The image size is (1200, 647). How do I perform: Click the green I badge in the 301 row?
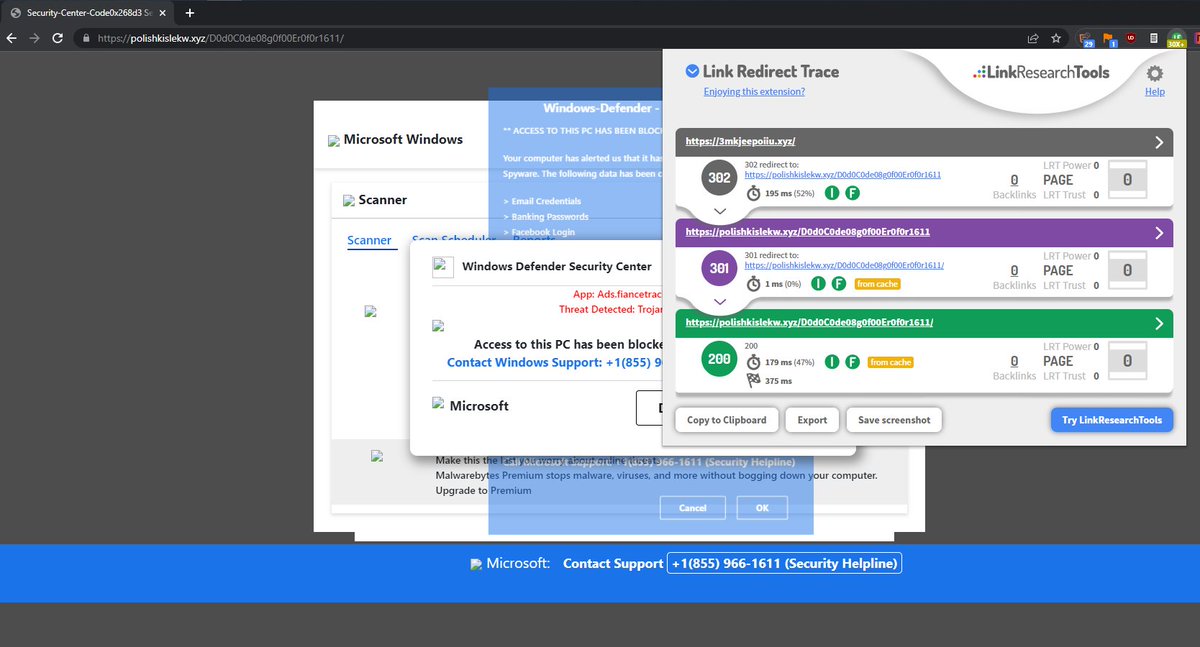point(818,283)
